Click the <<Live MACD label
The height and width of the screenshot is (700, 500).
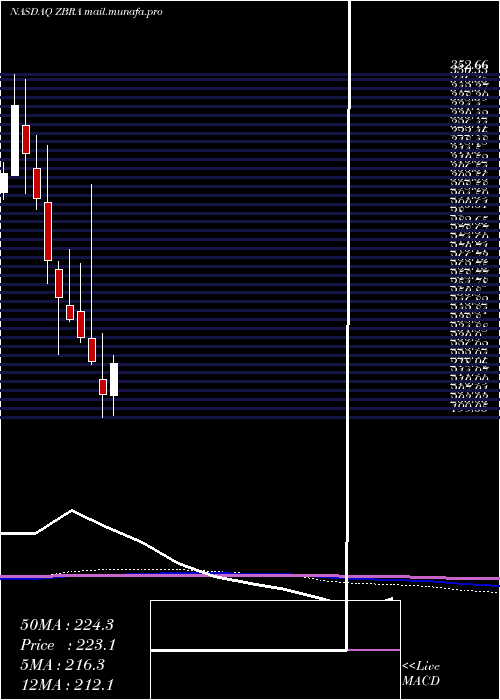tap(421, 673)
